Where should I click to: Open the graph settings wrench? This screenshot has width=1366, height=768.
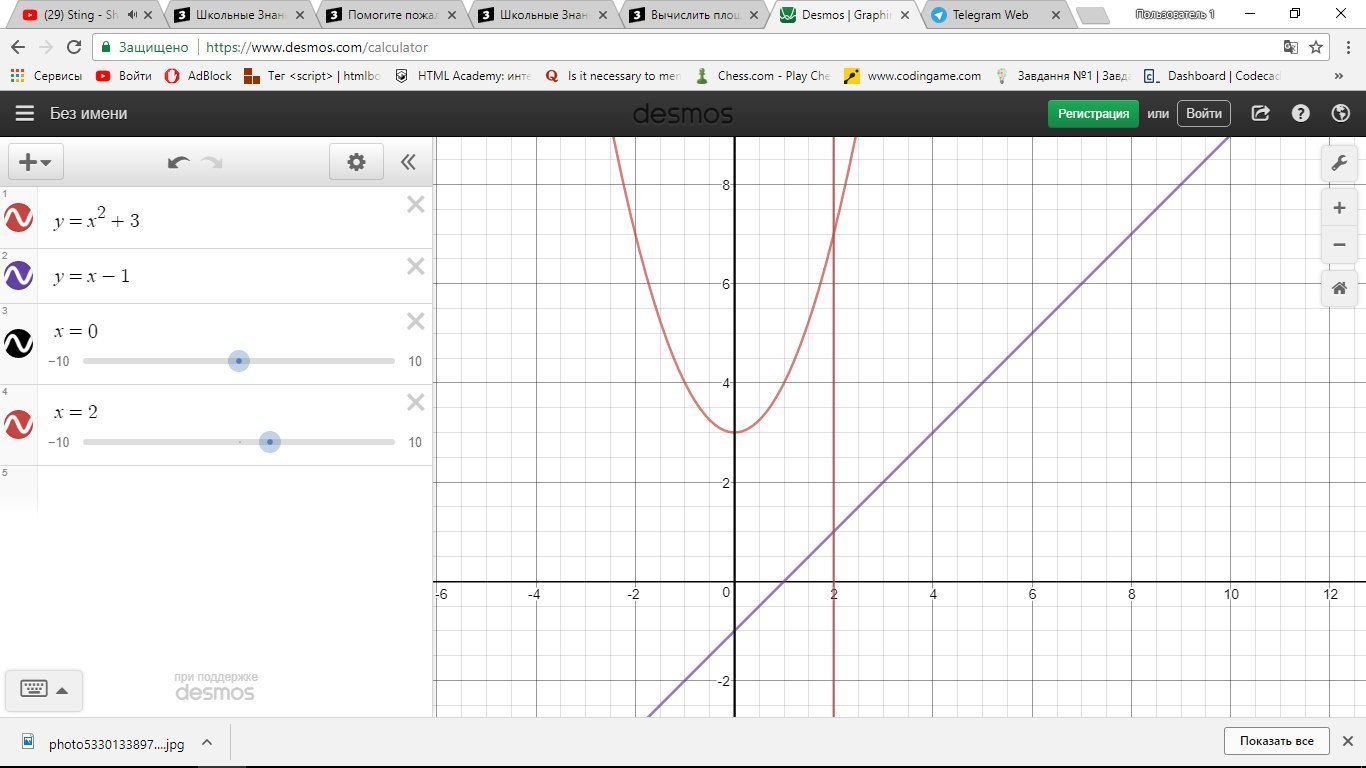1340,163
